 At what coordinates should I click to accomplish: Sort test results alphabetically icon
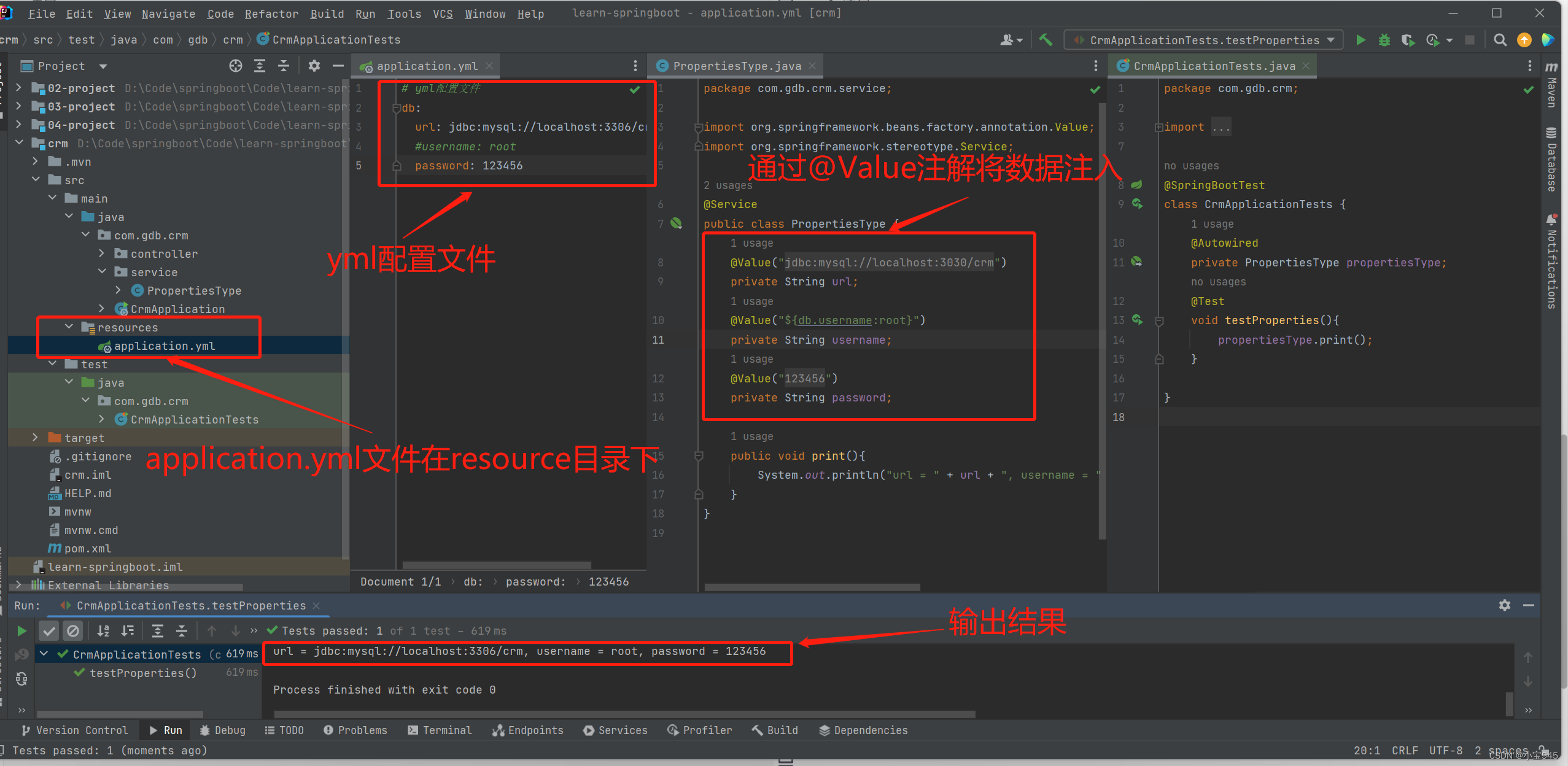[103, 630]
